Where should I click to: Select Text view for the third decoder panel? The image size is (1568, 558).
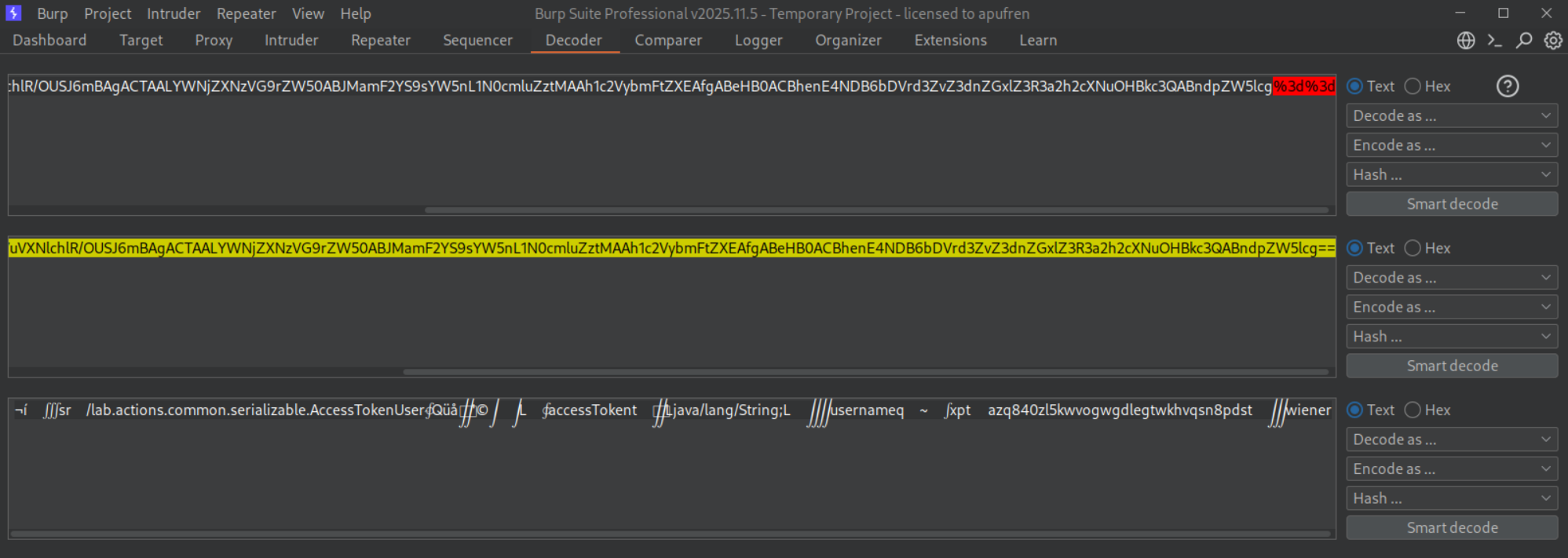[1354, 410]
